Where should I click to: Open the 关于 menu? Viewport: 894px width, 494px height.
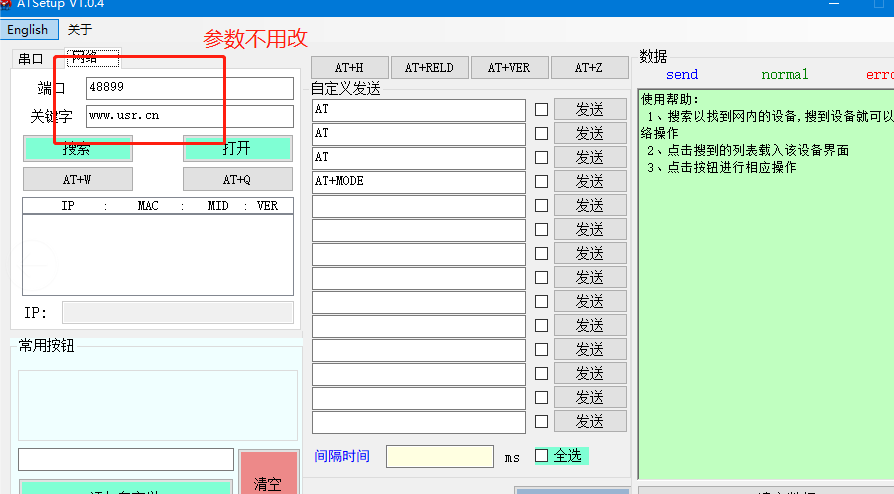click(x=80, y=30)
